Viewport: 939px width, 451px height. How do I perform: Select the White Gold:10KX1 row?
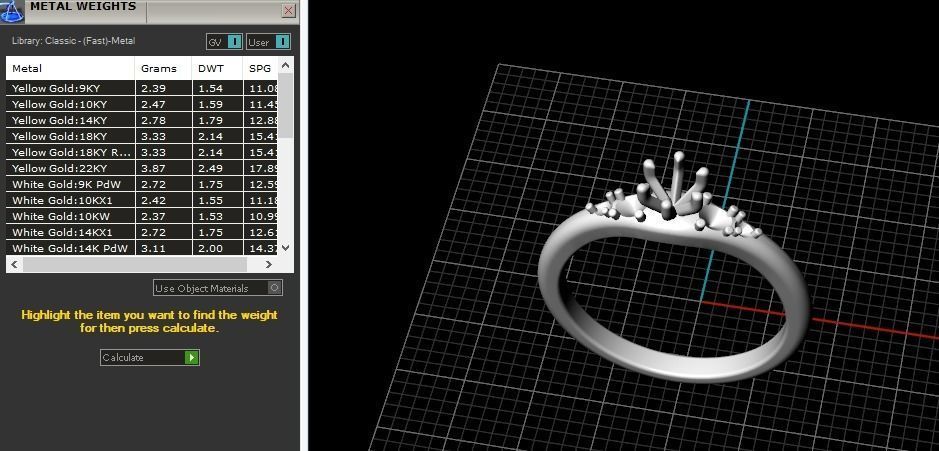coord(142,200)
